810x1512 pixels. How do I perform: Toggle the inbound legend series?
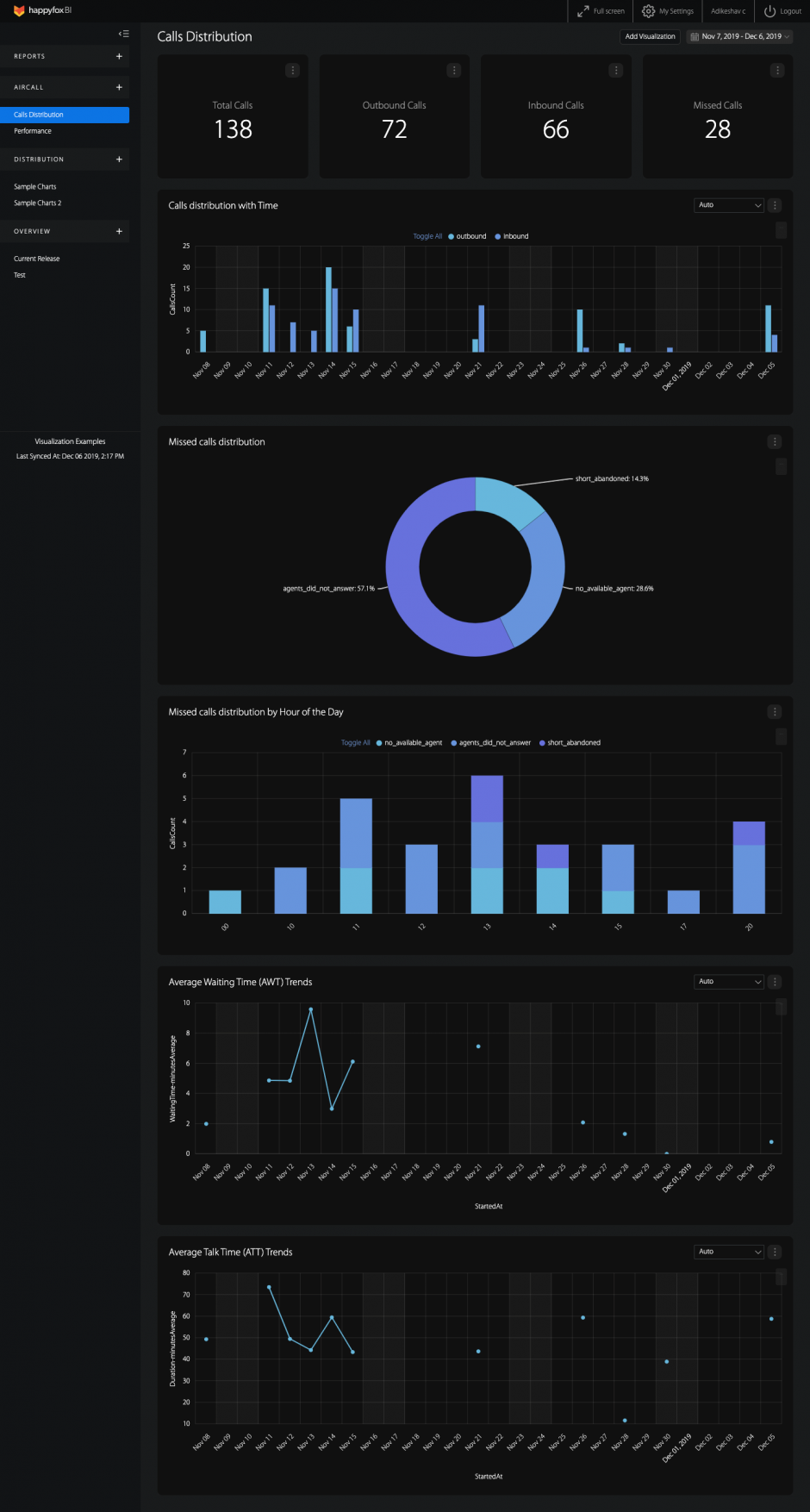[x=515, y=236]
